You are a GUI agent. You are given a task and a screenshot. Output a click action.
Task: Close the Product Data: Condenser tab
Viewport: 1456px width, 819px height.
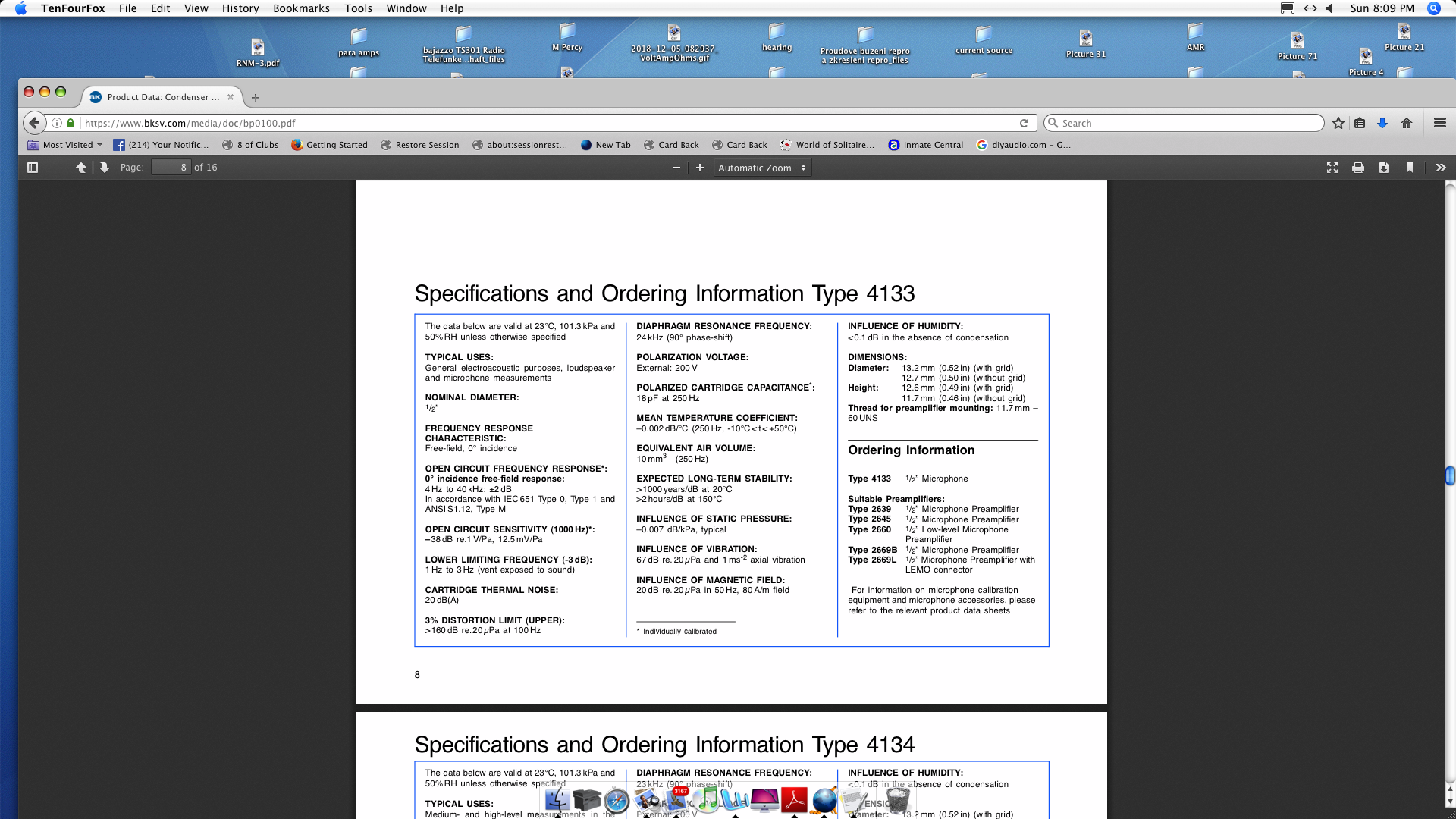[231, 97]
